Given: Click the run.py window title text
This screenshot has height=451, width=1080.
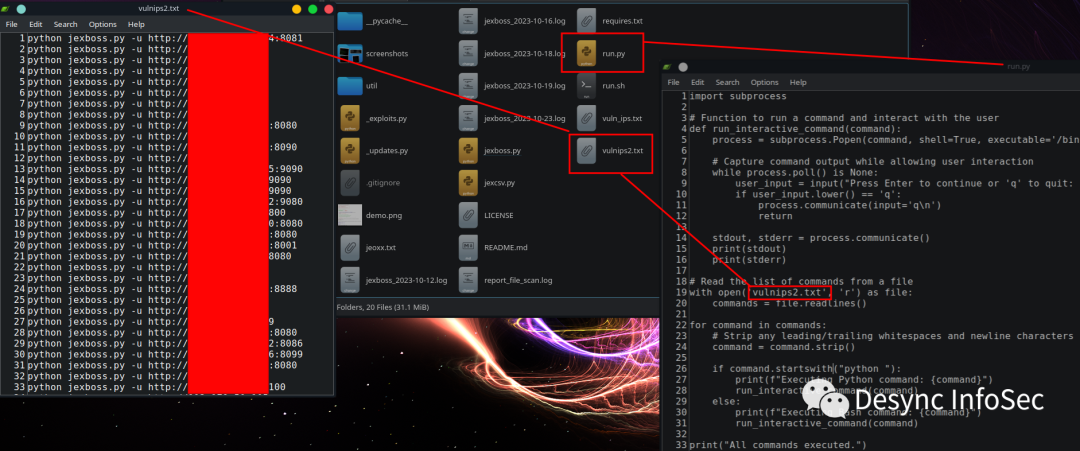Looking at the screenshot, I should 1018,67.
